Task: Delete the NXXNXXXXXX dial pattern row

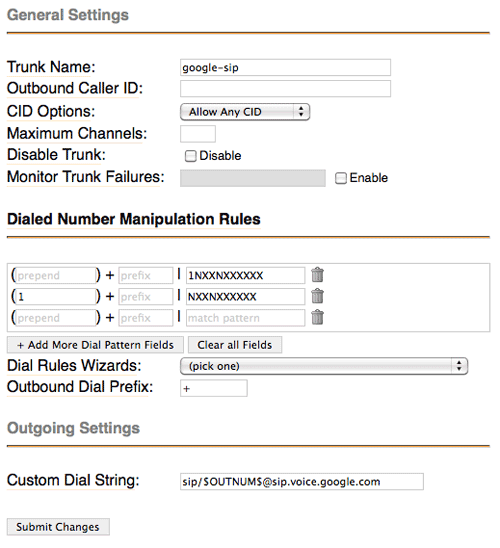Action: [x=317, y=296]
